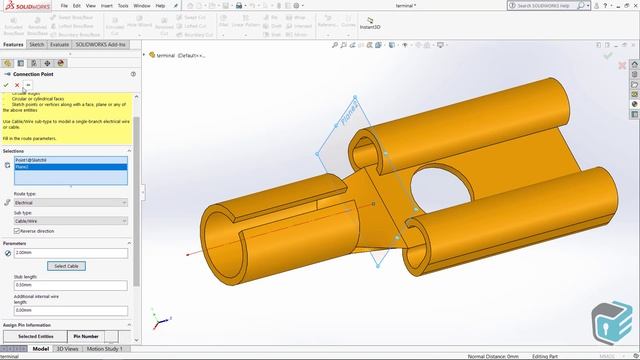Click Previous View icon in view toolbar
640x360 pixels.
pyautogui.click(x=353, y=45)
